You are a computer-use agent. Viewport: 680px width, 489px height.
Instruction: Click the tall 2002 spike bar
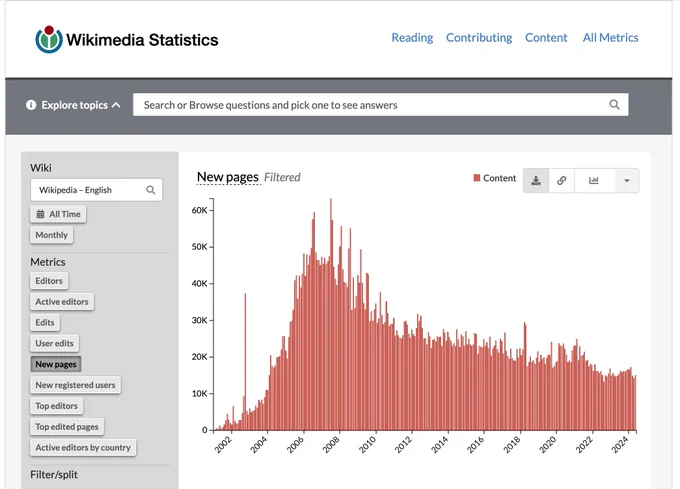(245, 362)
